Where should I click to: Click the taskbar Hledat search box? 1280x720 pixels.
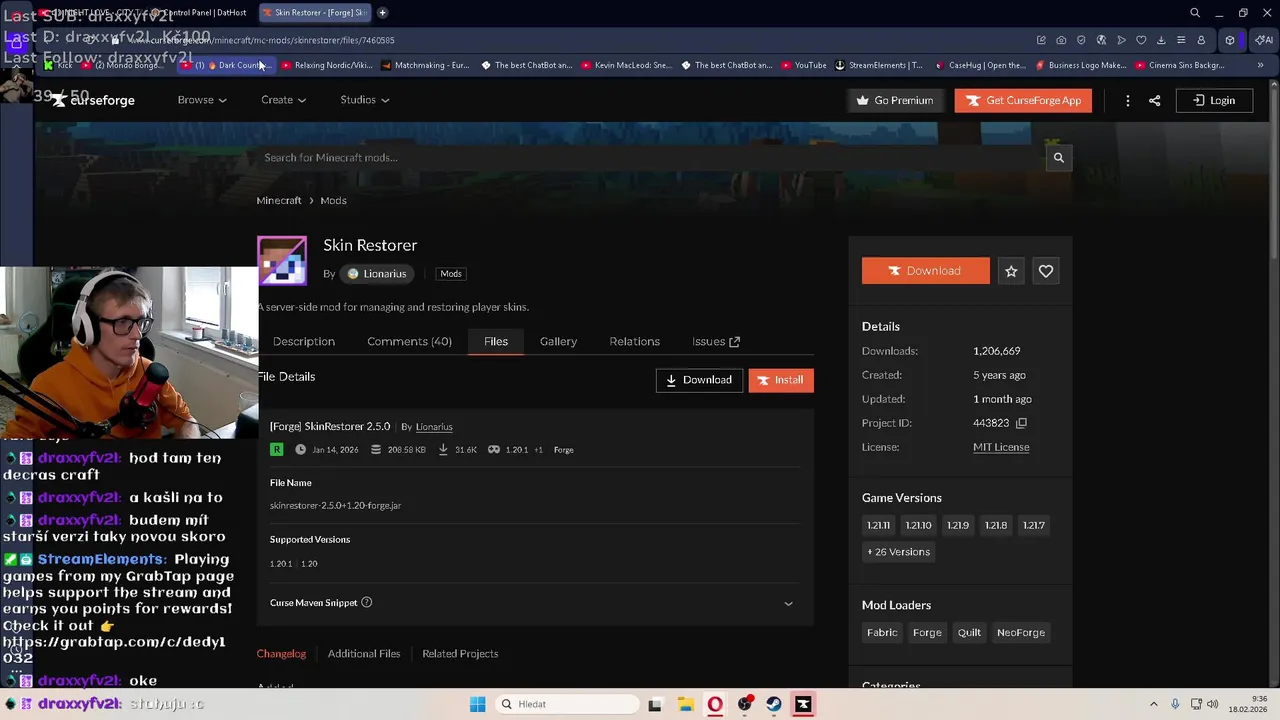coord(566,704)
